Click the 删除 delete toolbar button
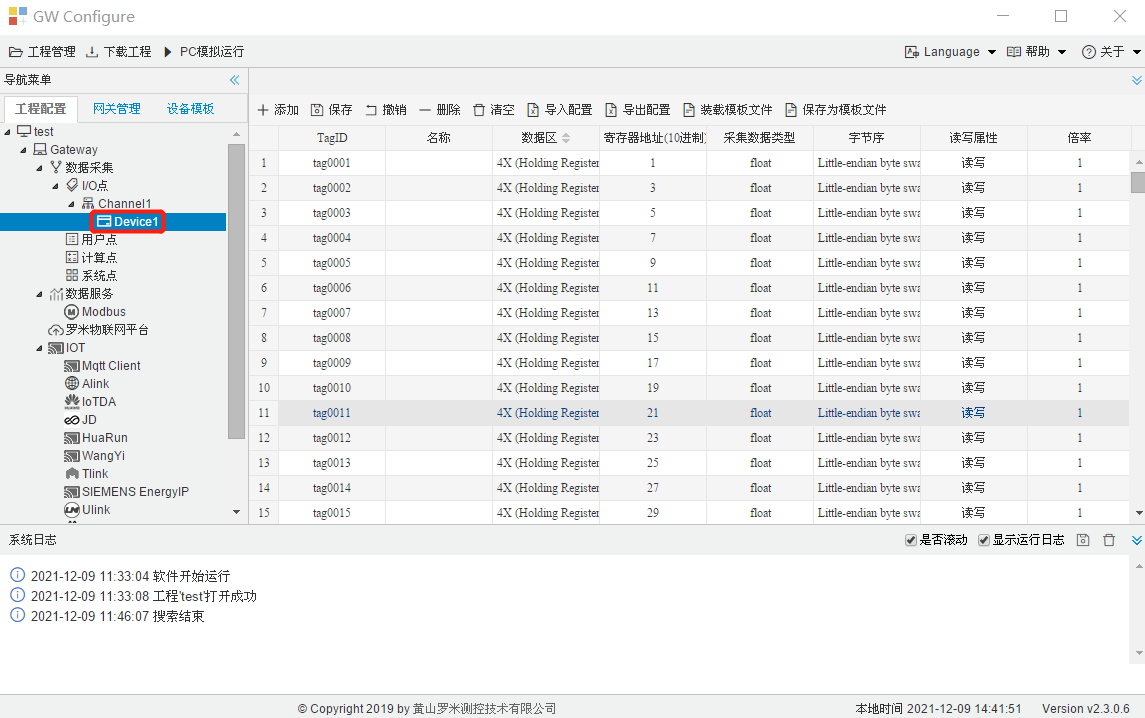 [x=440, y=110]
